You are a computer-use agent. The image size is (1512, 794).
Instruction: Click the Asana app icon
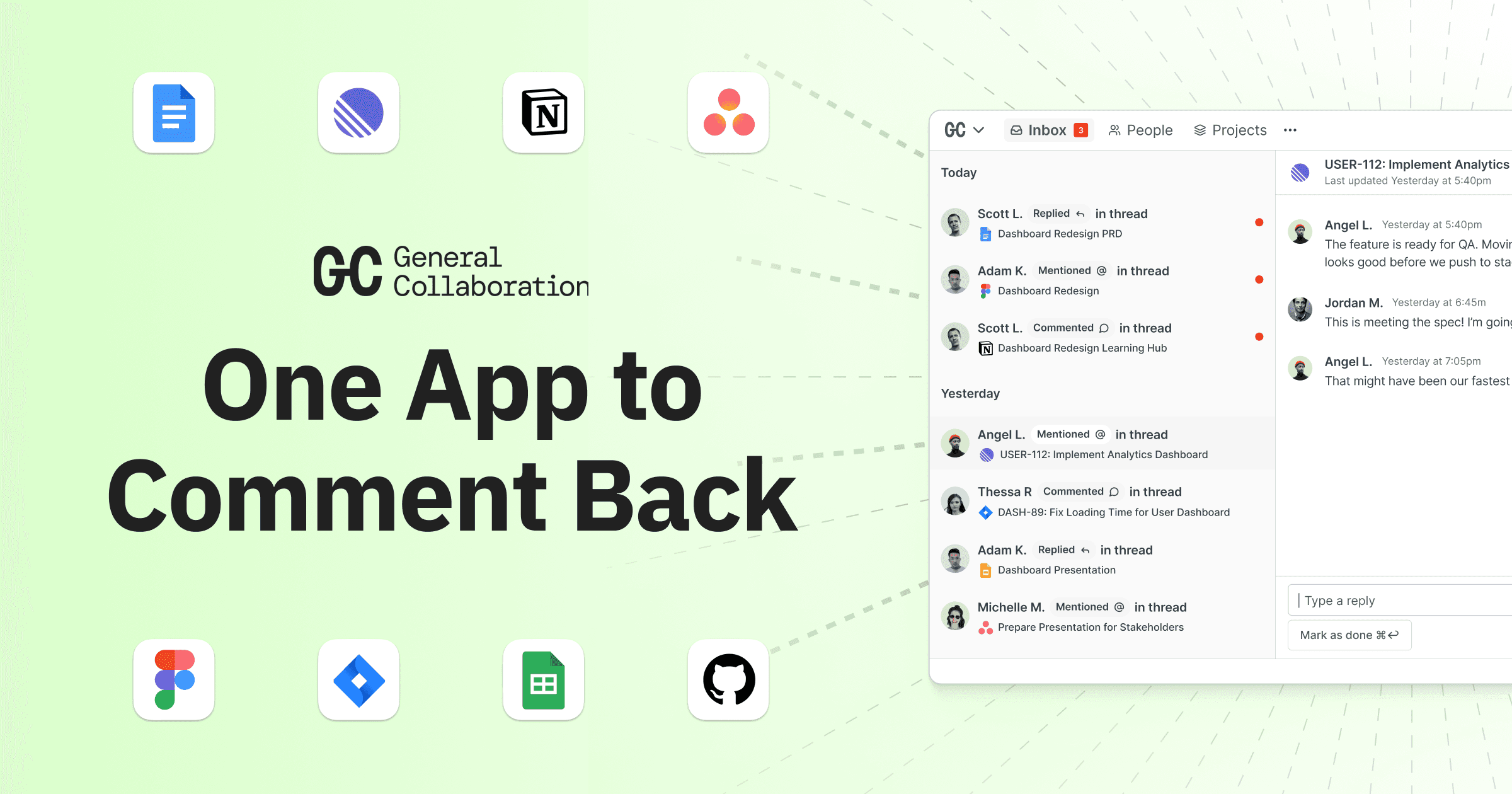728,111
